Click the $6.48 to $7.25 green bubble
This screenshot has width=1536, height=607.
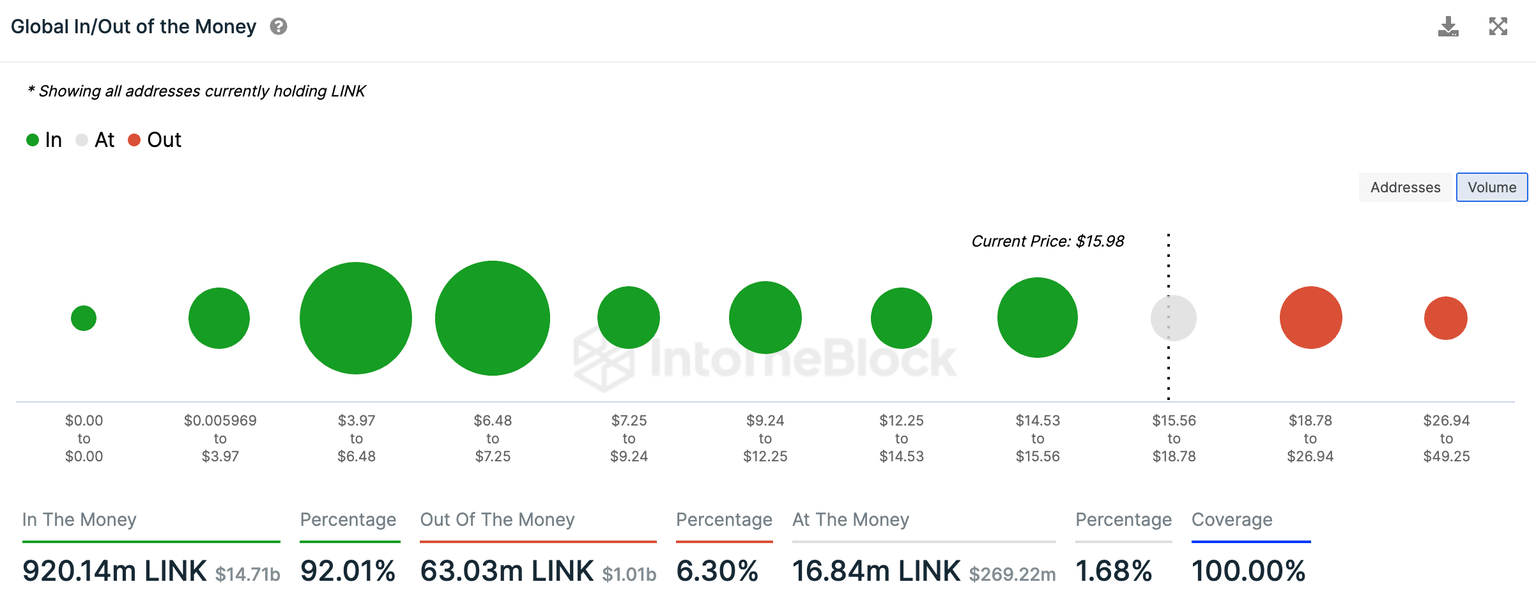[492, 318]
